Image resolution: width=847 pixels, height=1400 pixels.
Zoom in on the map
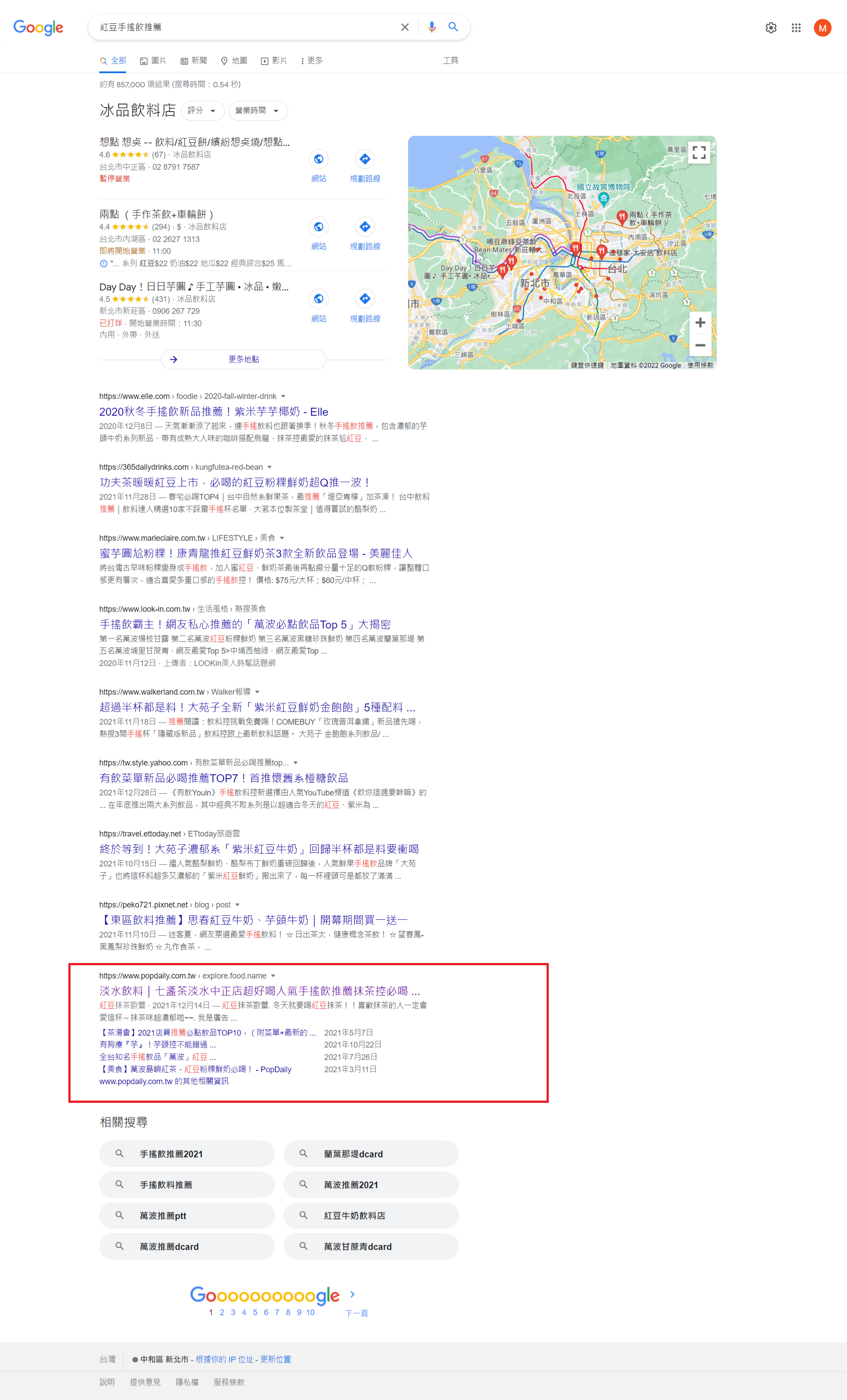pos(701,323)
